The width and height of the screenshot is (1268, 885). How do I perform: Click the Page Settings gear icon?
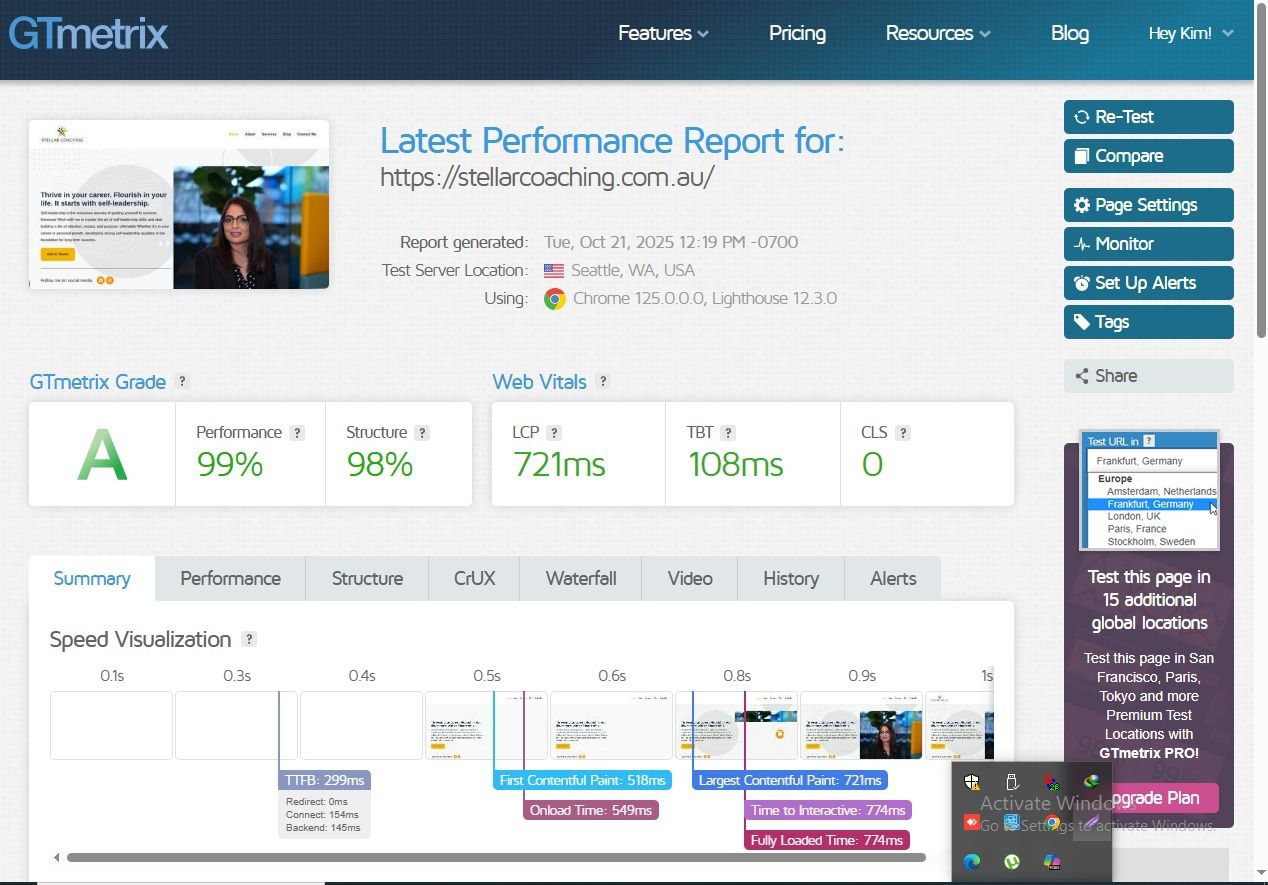1082,205
